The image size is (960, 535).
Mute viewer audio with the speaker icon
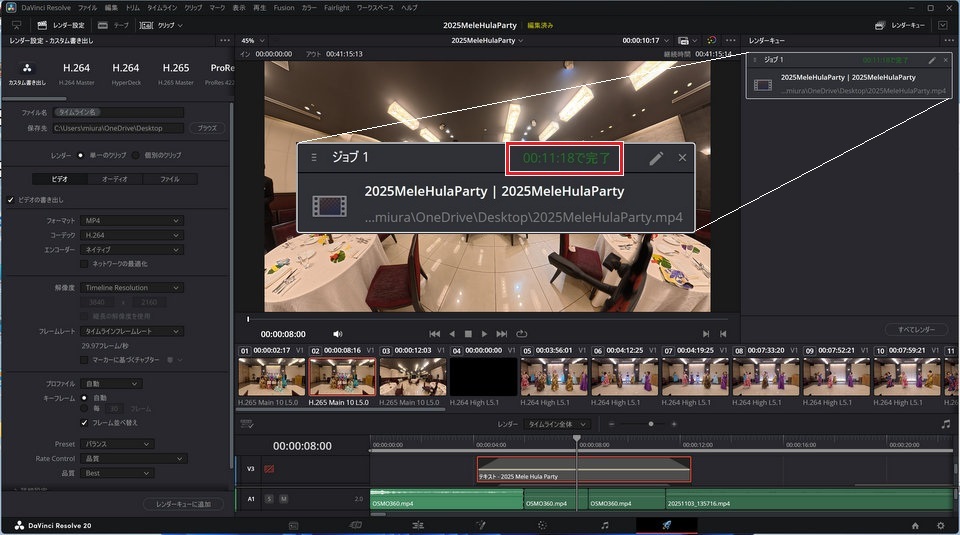click(338, 334)
